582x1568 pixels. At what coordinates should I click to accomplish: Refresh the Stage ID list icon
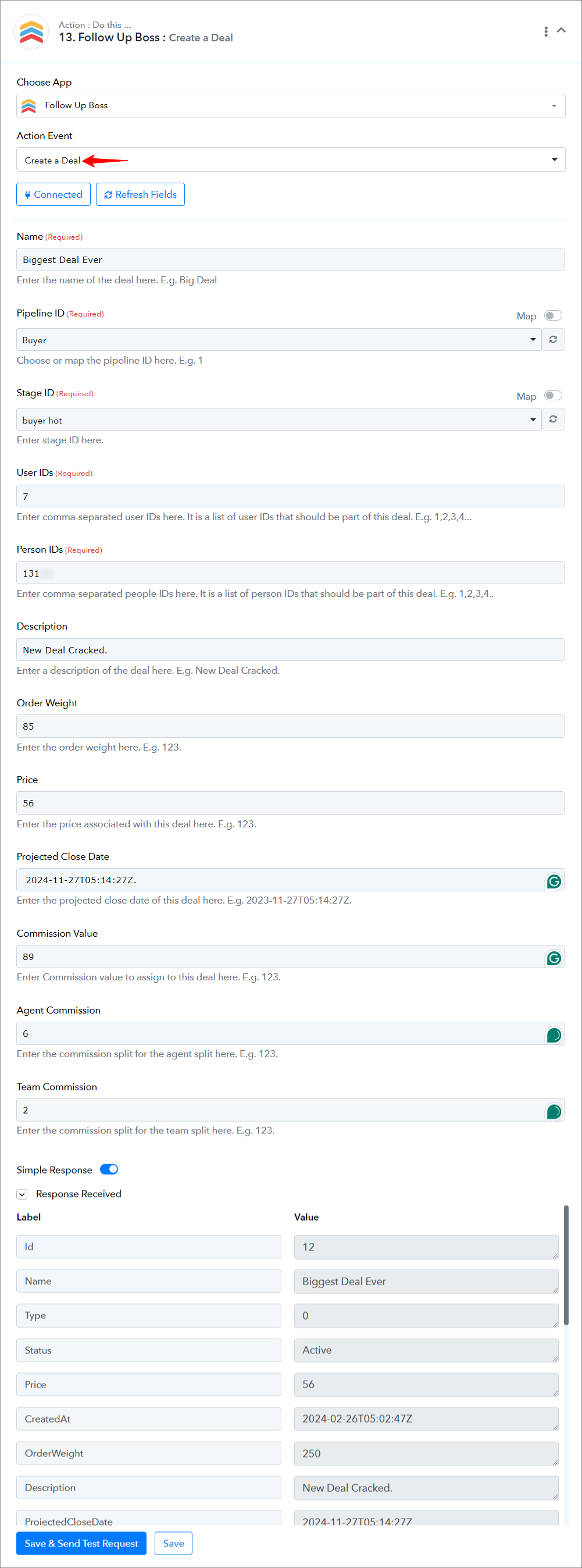point(553,419)
